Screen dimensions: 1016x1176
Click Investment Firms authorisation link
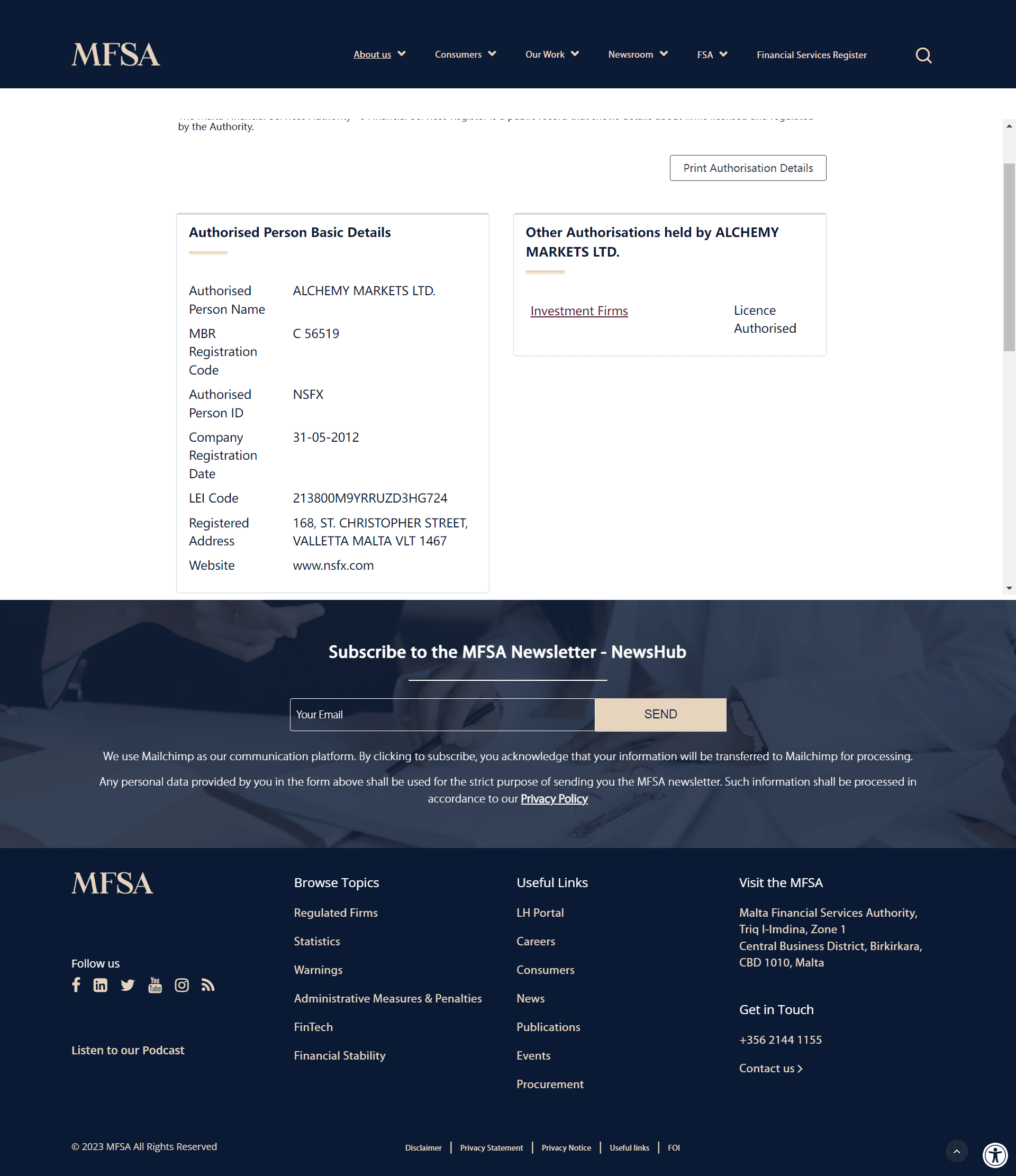pos(578,311)
